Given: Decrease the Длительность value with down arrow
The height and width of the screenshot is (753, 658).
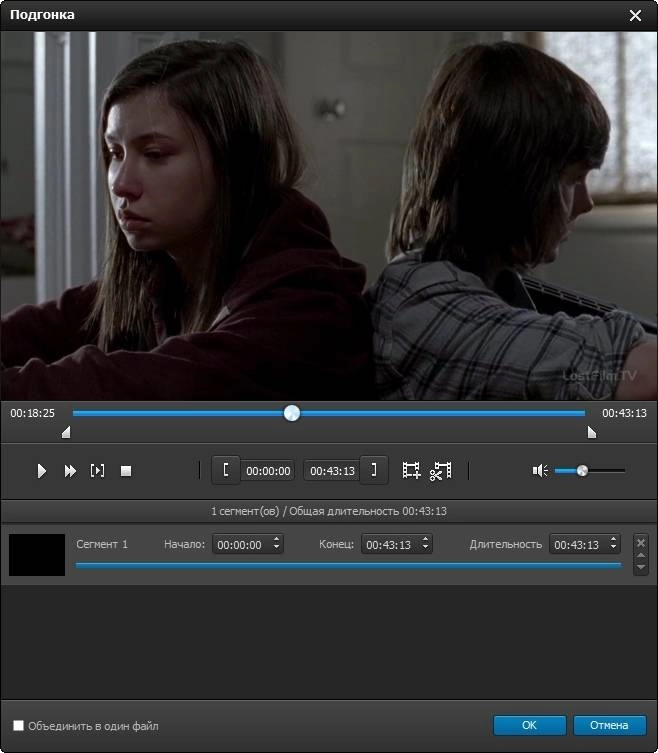Looking at the screenshot, I should pyautogui.click(x=613, y=548).
